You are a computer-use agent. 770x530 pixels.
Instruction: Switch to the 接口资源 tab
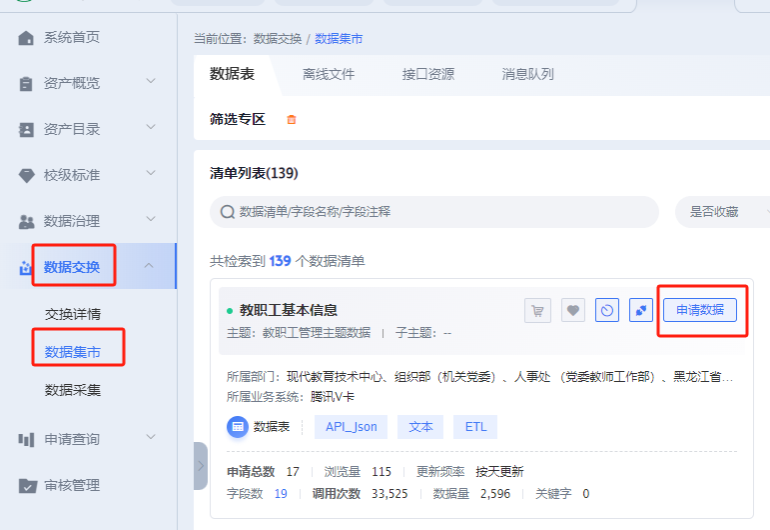(x=428, y=74)
